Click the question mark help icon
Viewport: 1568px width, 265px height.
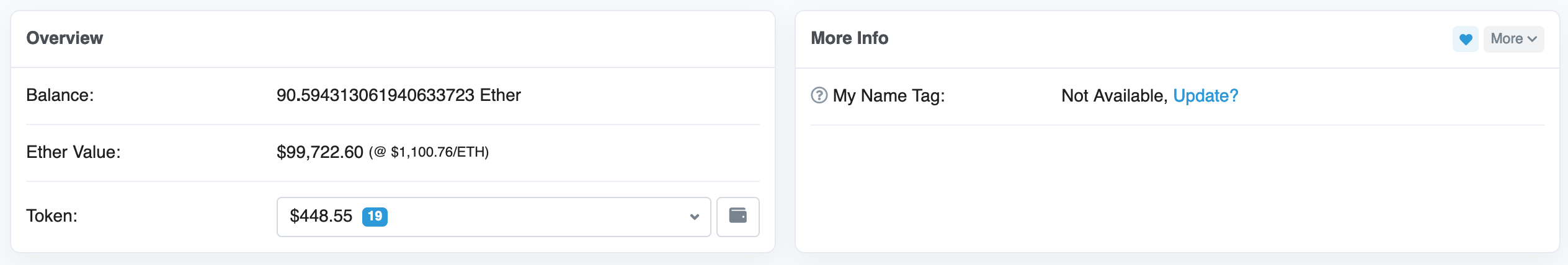click(819, 95)
